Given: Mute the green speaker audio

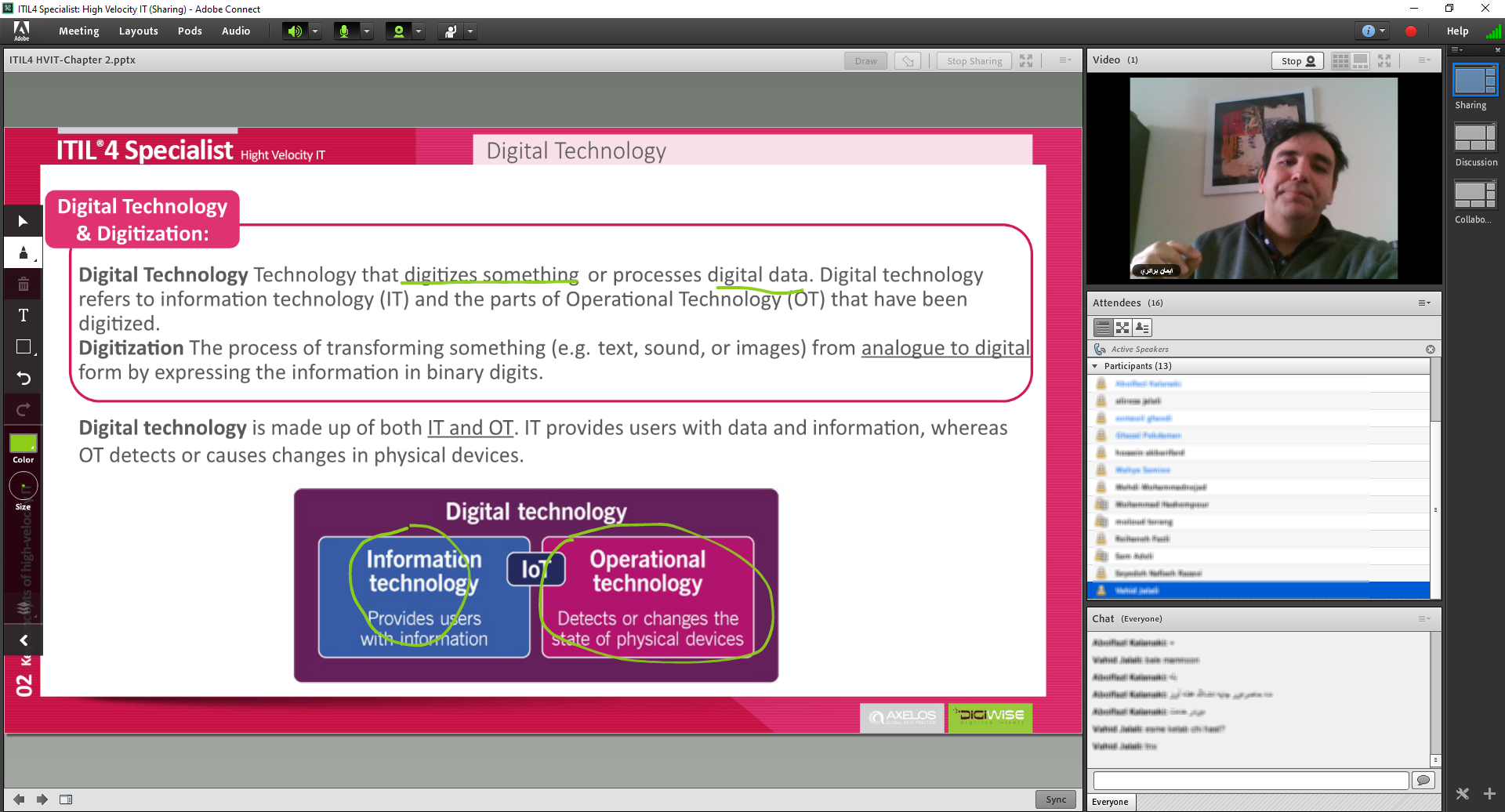Looking at the screenshot, I should [x=295, y=31].
